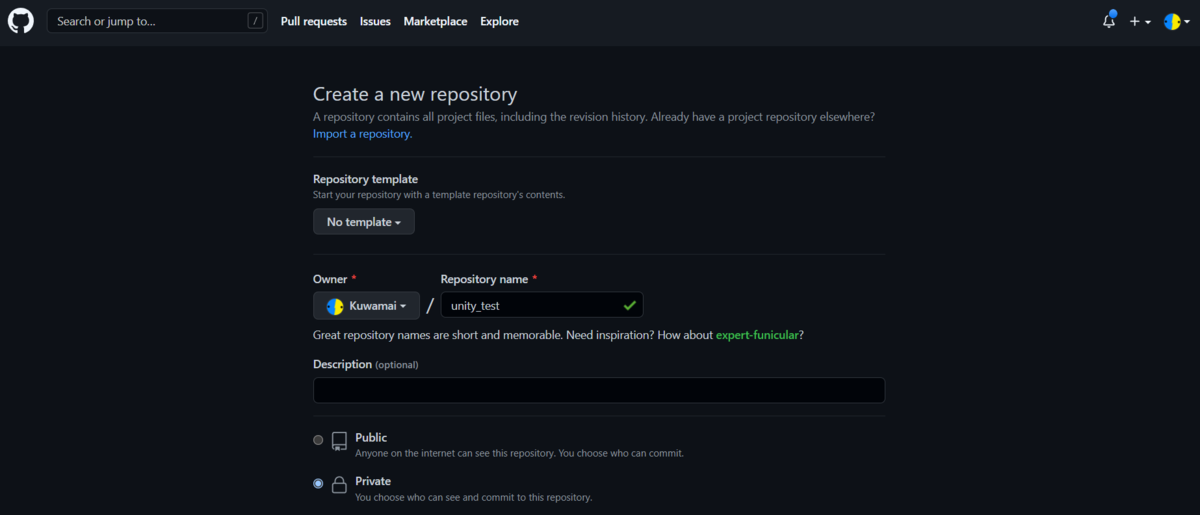The width and height of the screenshot is (1200, 515).
Task: Open Marketplace in the header
Action: (435, 21)
